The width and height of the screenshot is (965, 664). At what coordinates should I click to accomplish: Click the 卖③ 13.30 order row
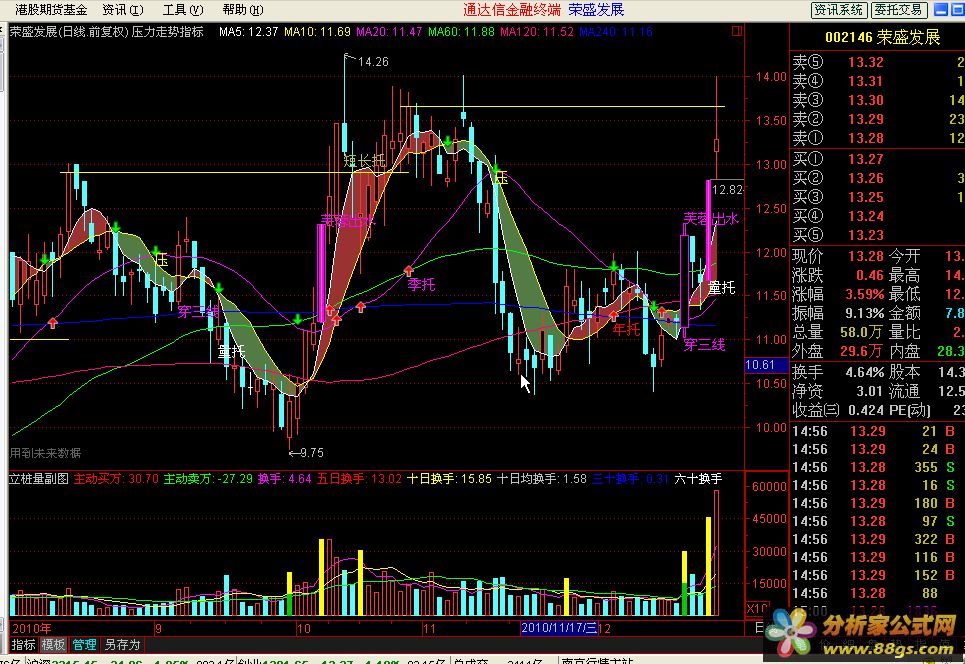[x=878, y=100]
